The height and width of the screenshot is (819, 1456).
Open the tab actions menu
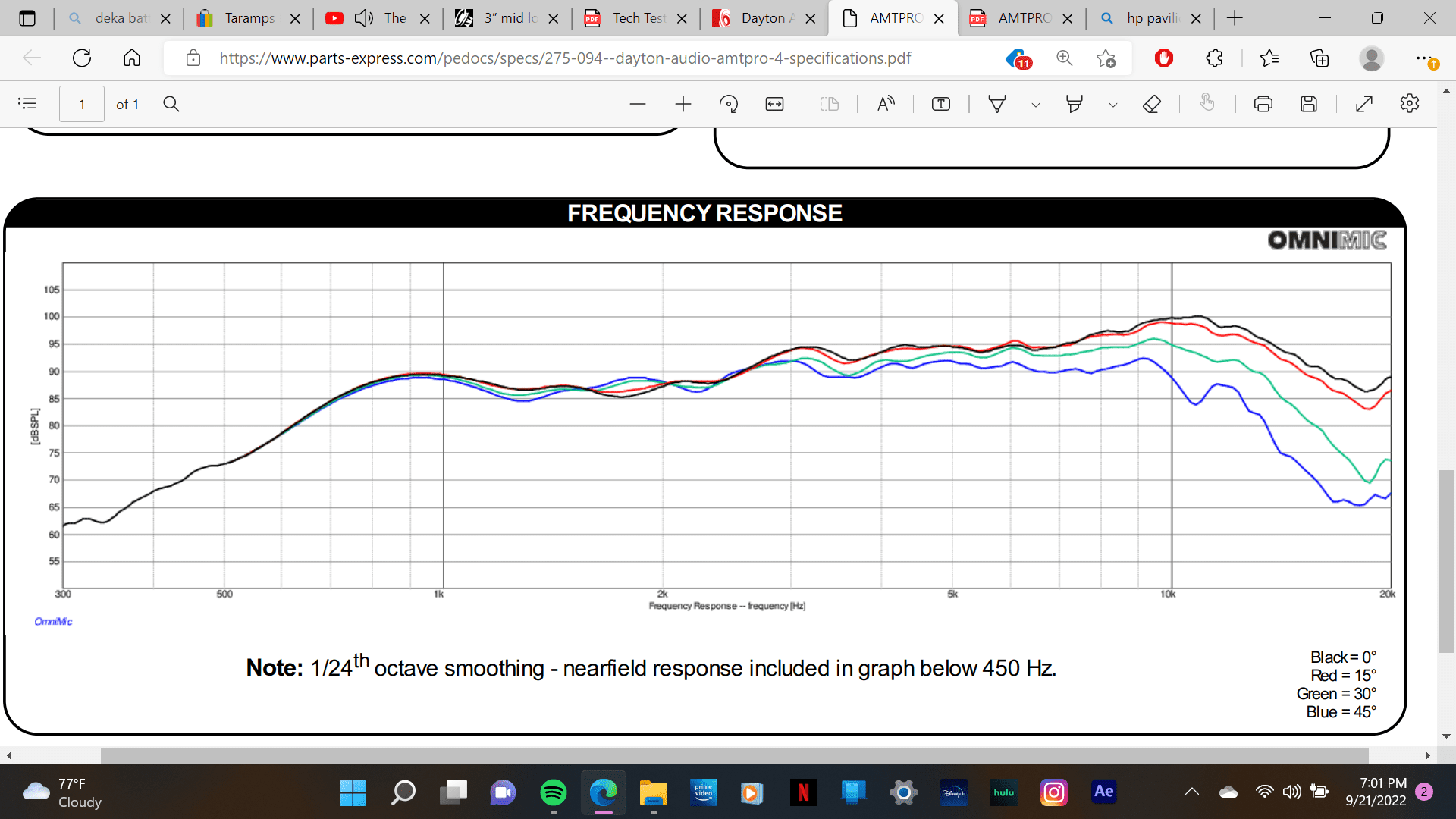(27, 18)
